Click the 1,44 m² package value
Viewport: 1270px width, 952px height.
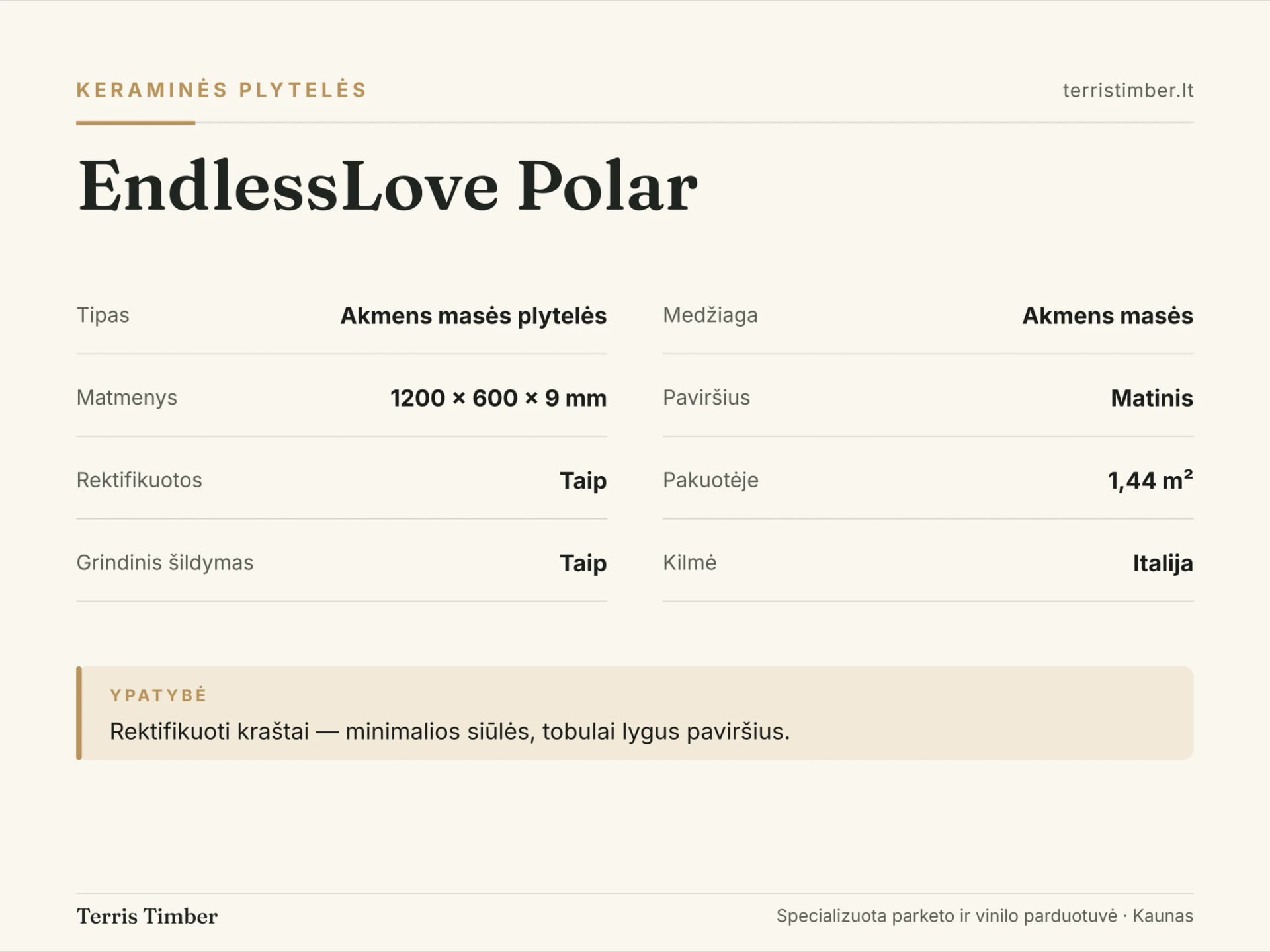point(1150,480)
